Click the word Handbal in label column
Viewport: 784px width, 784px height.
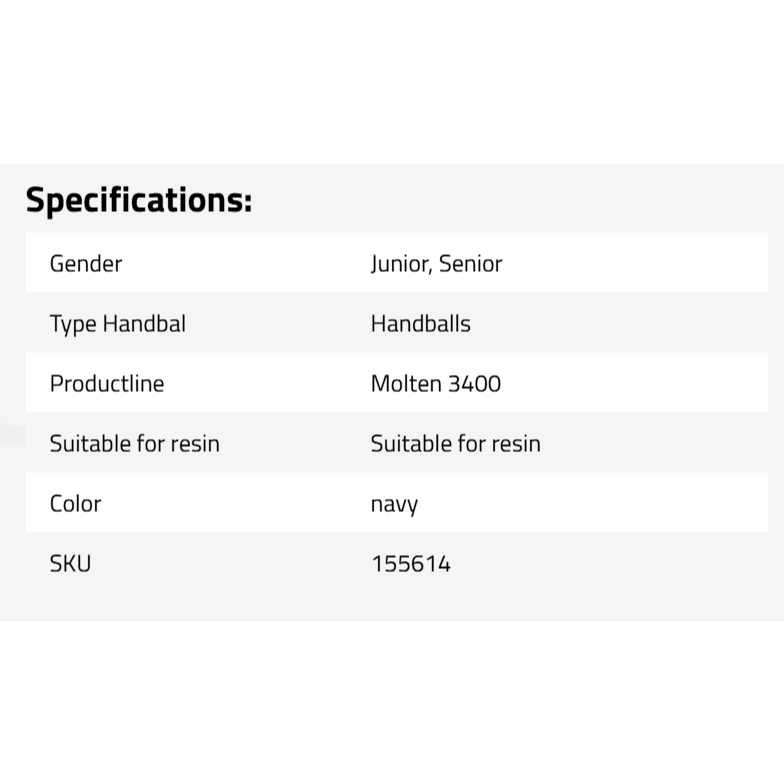(x=144, y=324)
